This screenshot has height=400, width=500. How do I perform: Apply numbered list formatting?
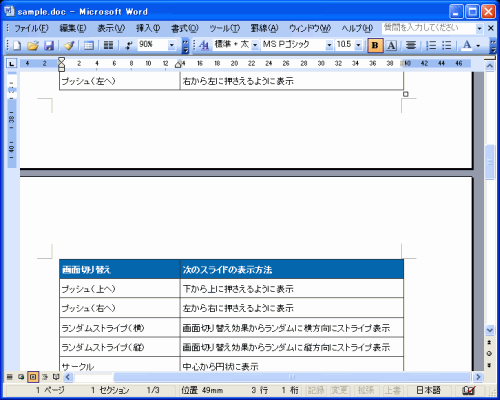click(431, 45)
